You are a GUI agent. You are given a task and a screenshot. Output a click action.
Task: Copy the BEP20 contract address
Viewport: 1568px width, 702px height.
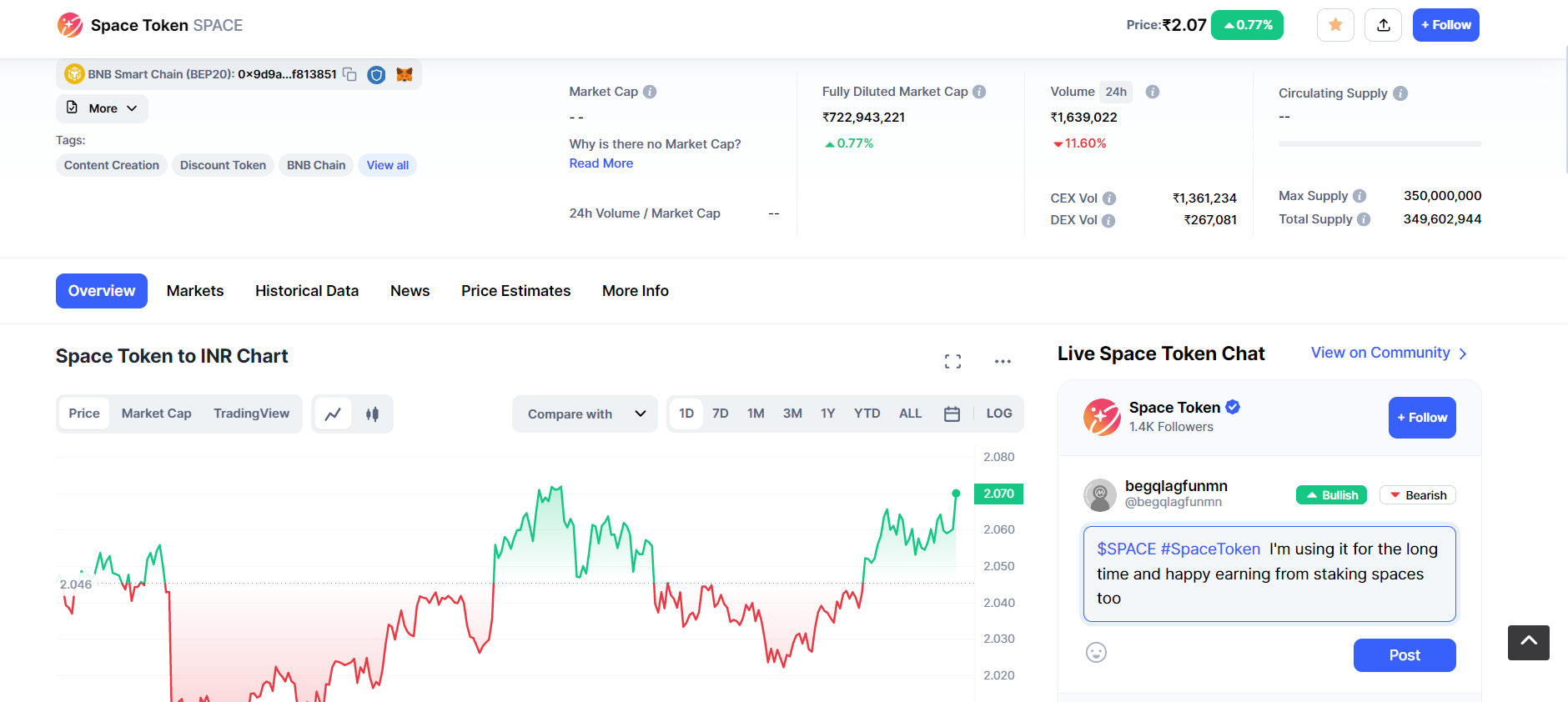(350, 74)
